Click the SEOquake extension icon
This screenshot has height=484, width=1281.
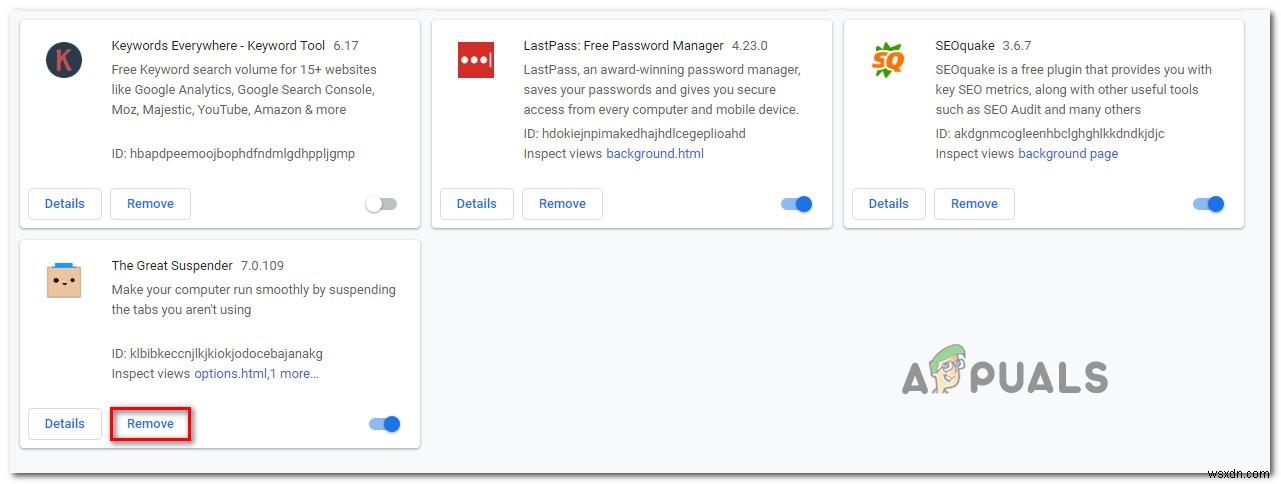pos(887,61)
